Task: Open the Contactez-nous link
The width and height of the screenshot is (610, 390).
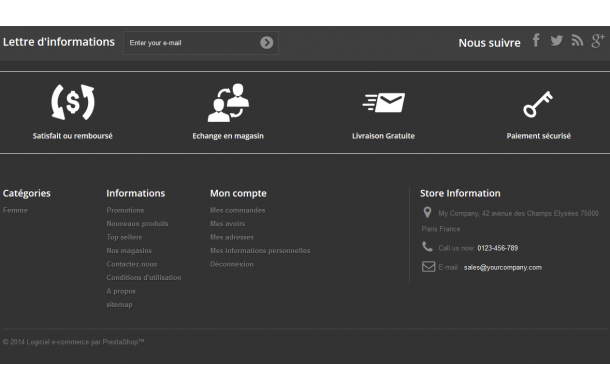Action: pos(132,264)
